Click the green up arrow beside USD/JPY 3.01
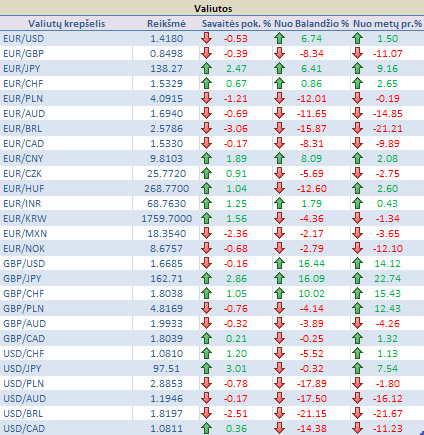424x435 pixels. point(207,368)
